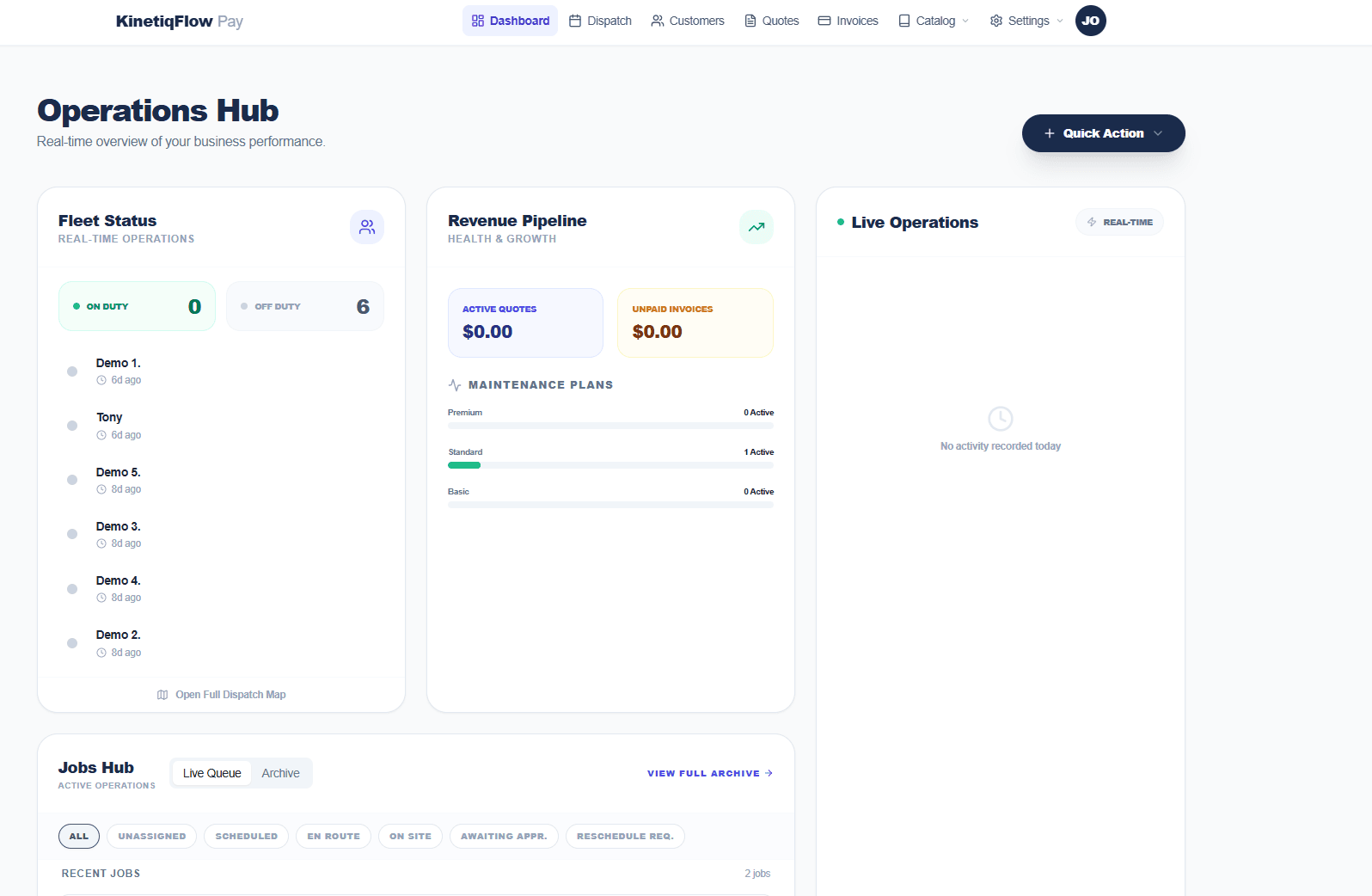Viewport: 1372px width, 896px height.
Task: Click the Standard plan progress bar
Action: 610,465
